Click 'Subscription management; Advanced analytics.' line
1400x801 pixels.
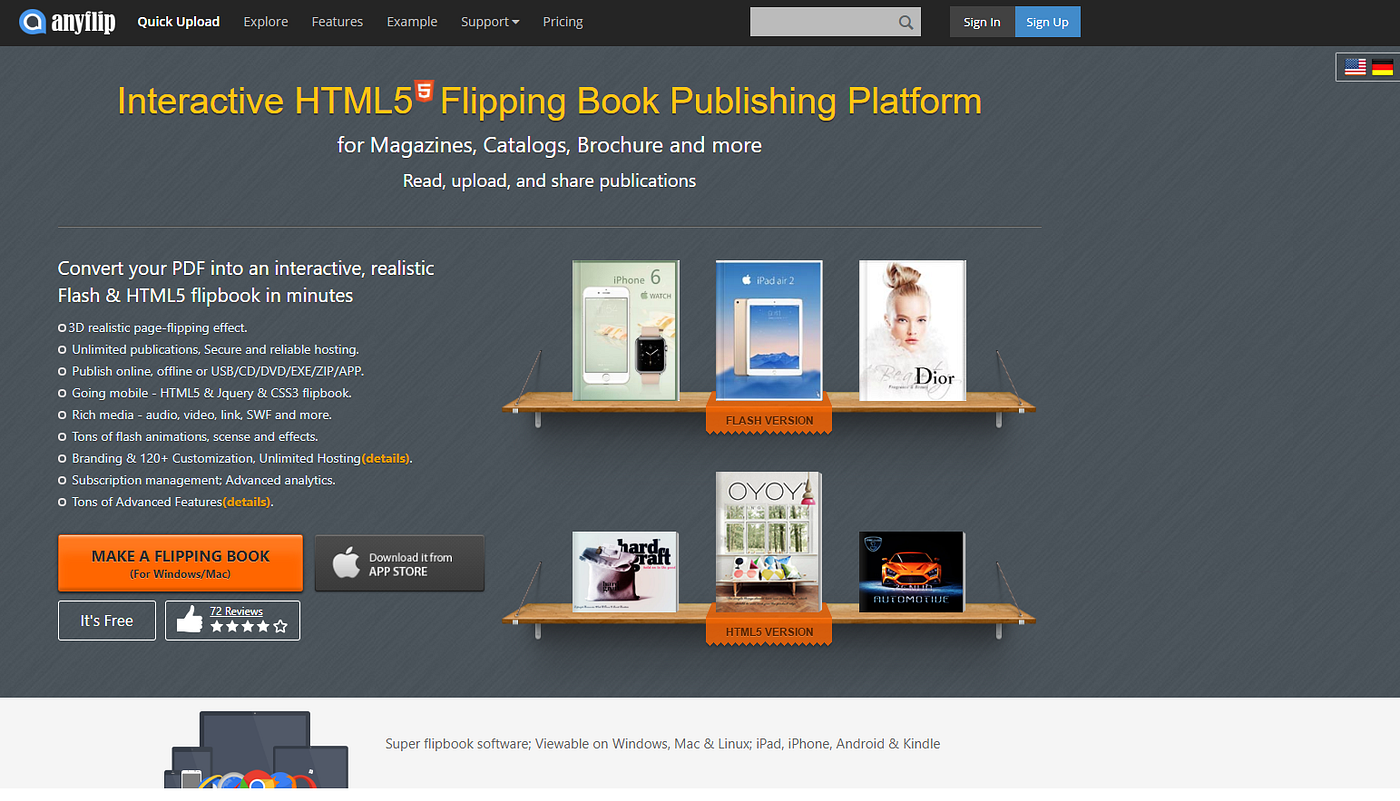click(x=204, y=480)
